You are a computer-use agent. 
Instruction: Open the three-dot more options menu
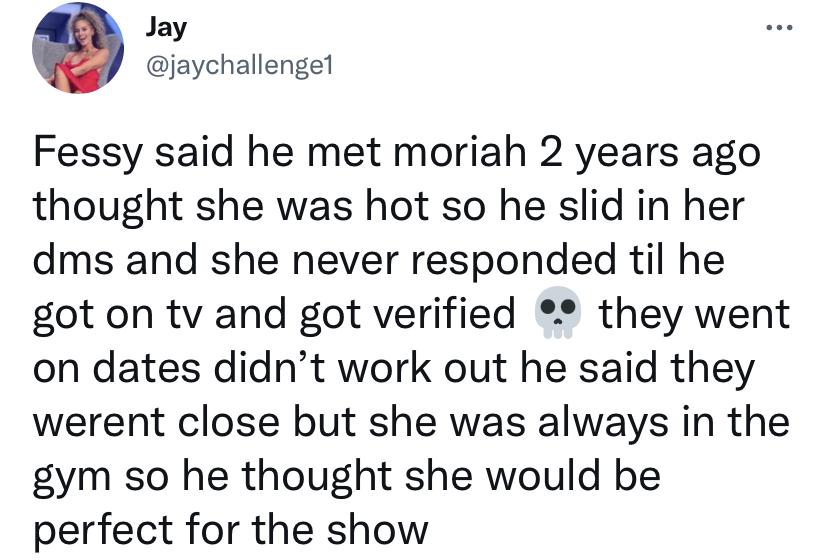click(x=779, y=27)
